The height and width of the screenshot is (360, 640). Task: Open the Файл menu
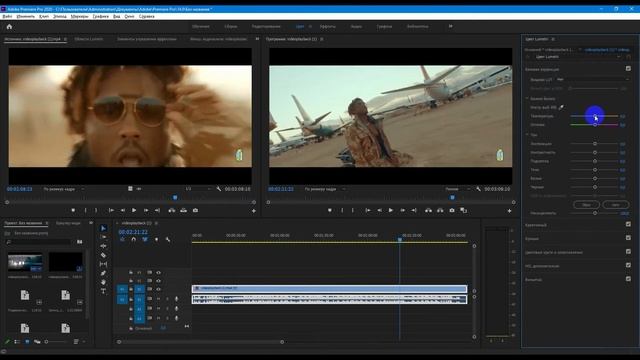pos(7,16)
